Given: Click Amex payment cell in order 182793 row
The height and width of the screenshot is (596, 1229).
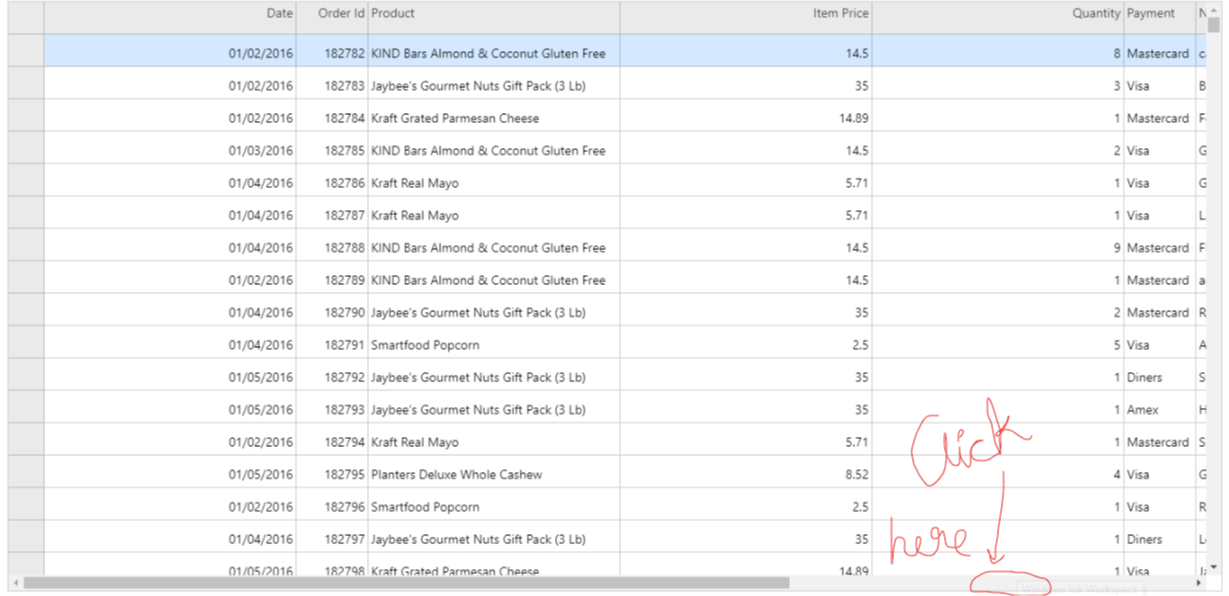Looking at the screenshot, I should pyautogui.click(x=1160, y=409).
